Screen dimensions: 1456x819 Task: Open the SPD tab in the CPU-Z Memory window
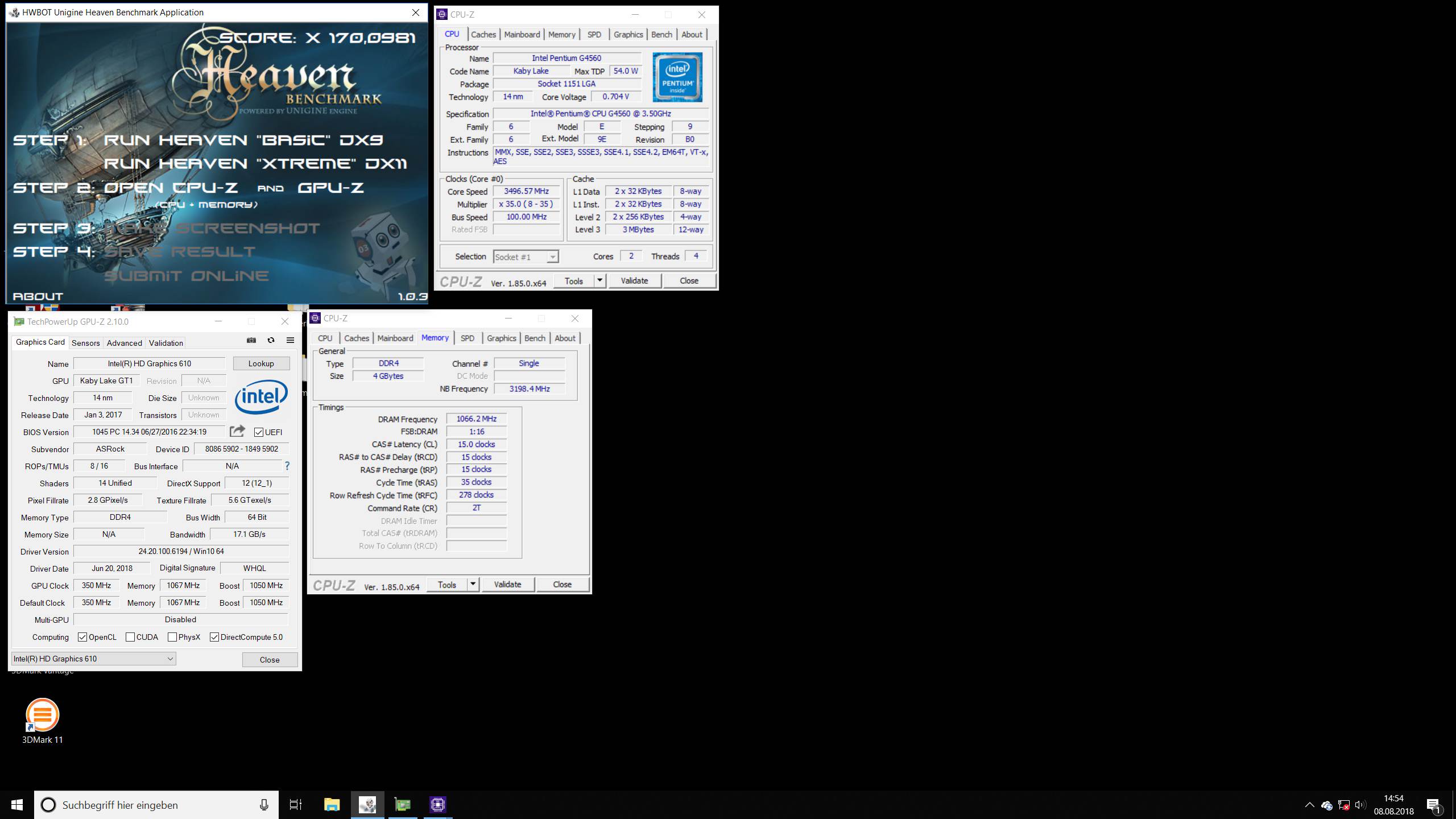468,338
